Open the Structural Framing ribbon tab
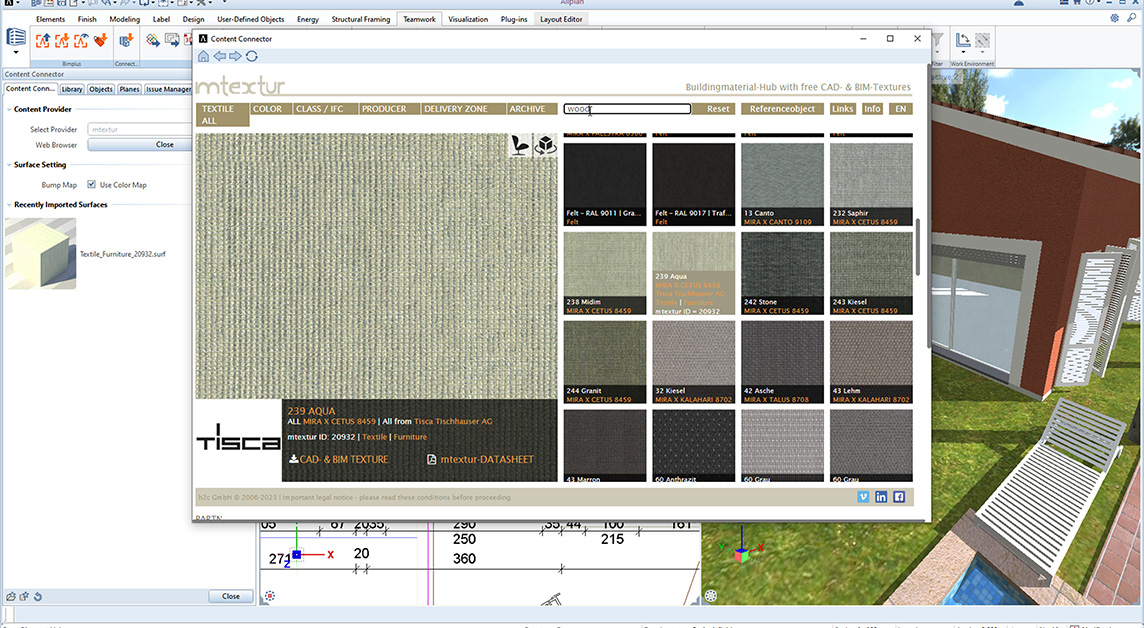Screen dimensions: 1144x628 [x=360, y=19]
